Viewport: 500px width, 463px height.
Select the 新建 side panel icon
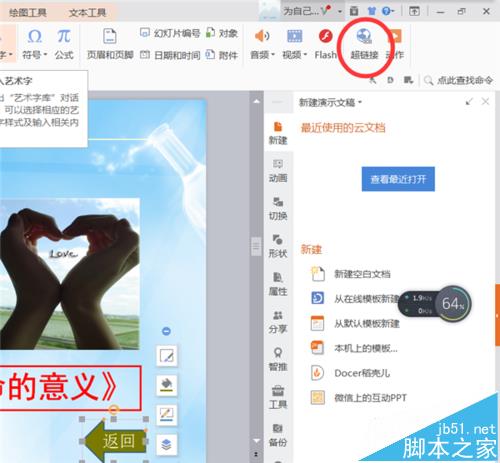click(278, 133)
